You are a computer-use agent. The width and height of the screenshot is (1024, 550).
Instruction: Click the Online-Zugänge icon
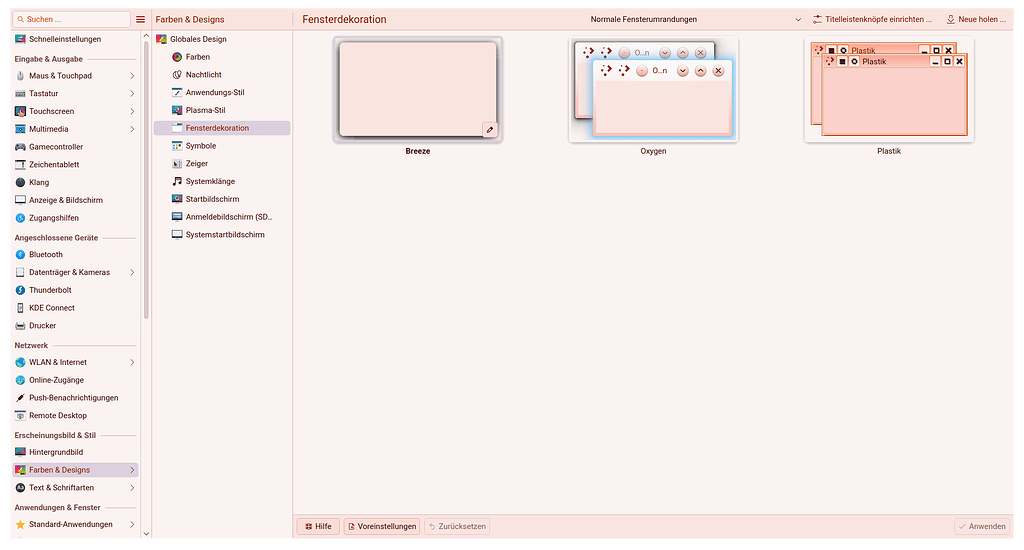tap(20, 380)
